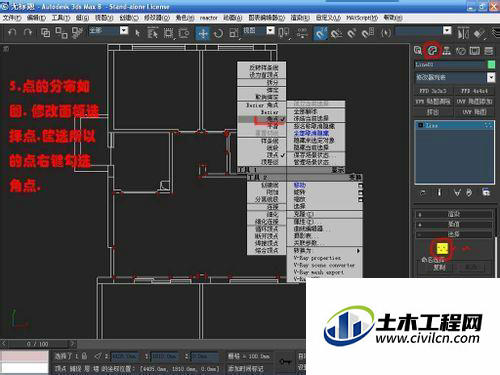
Task: Choose 角点 (Corner) in the quad menu
Action: [262, 119]
